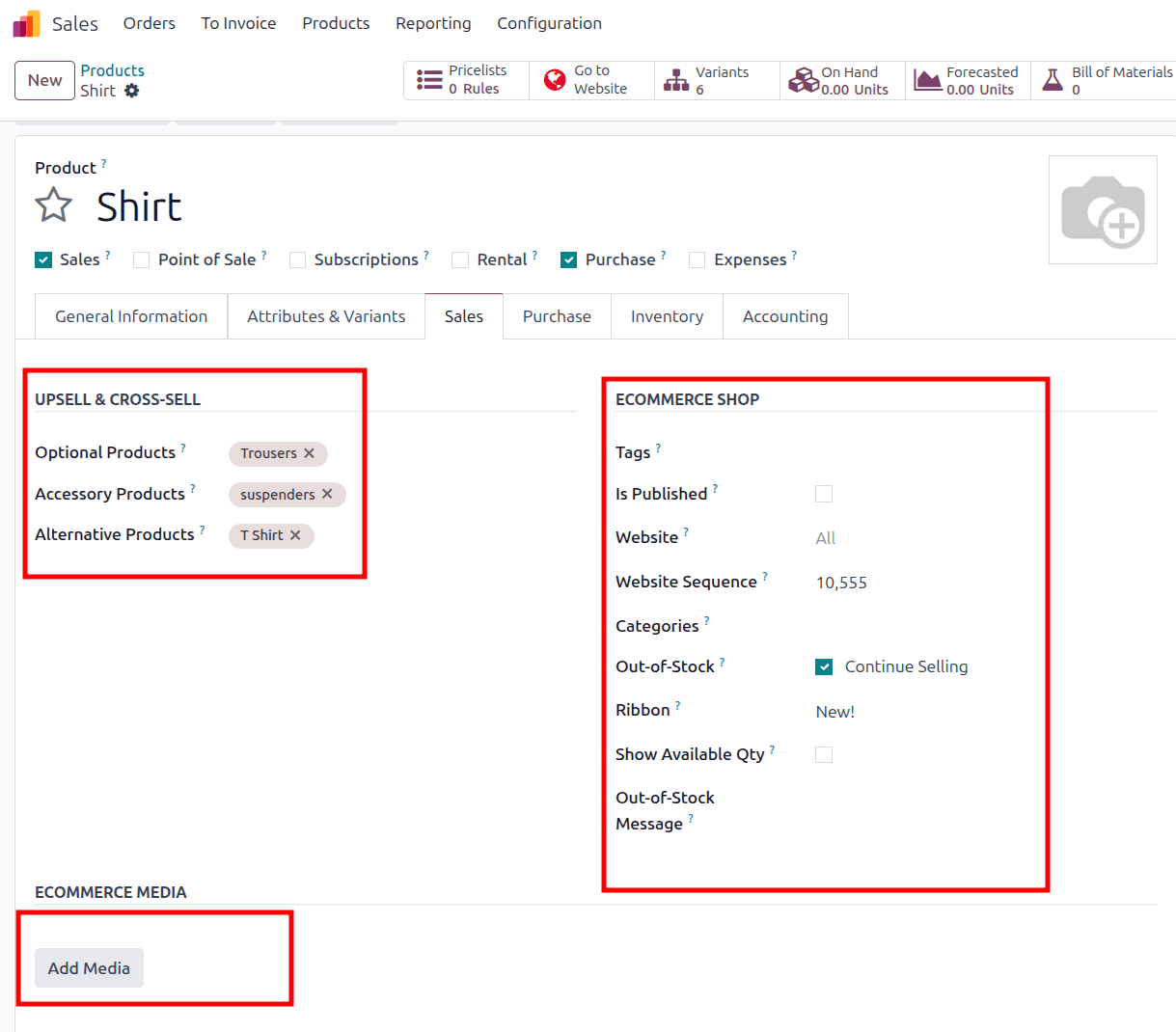1176x1032 pixels.
Task: Remove the T Shirt alternative product tag
Action: (x=295, y=535)
